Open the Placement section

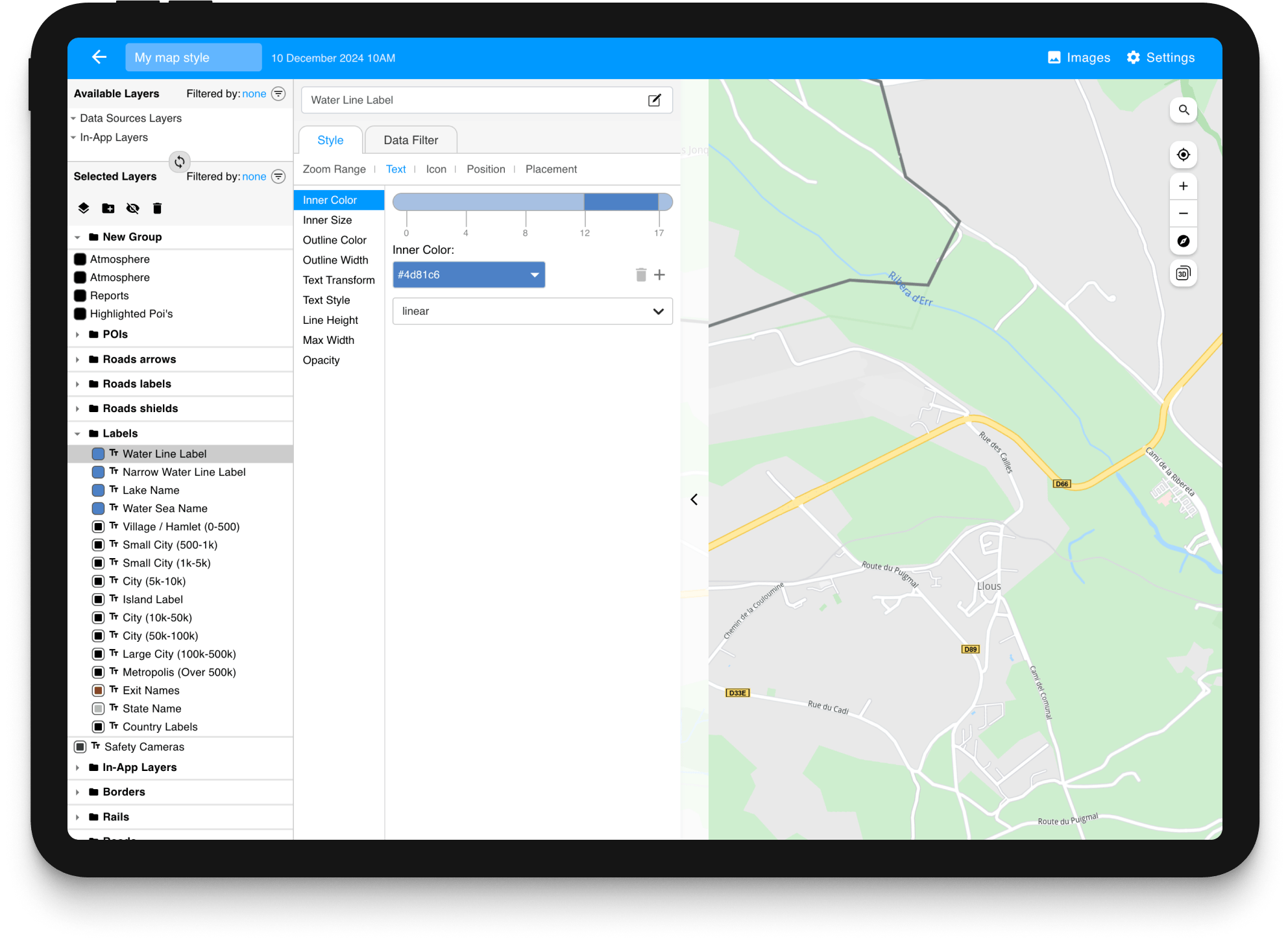[551, 169]
